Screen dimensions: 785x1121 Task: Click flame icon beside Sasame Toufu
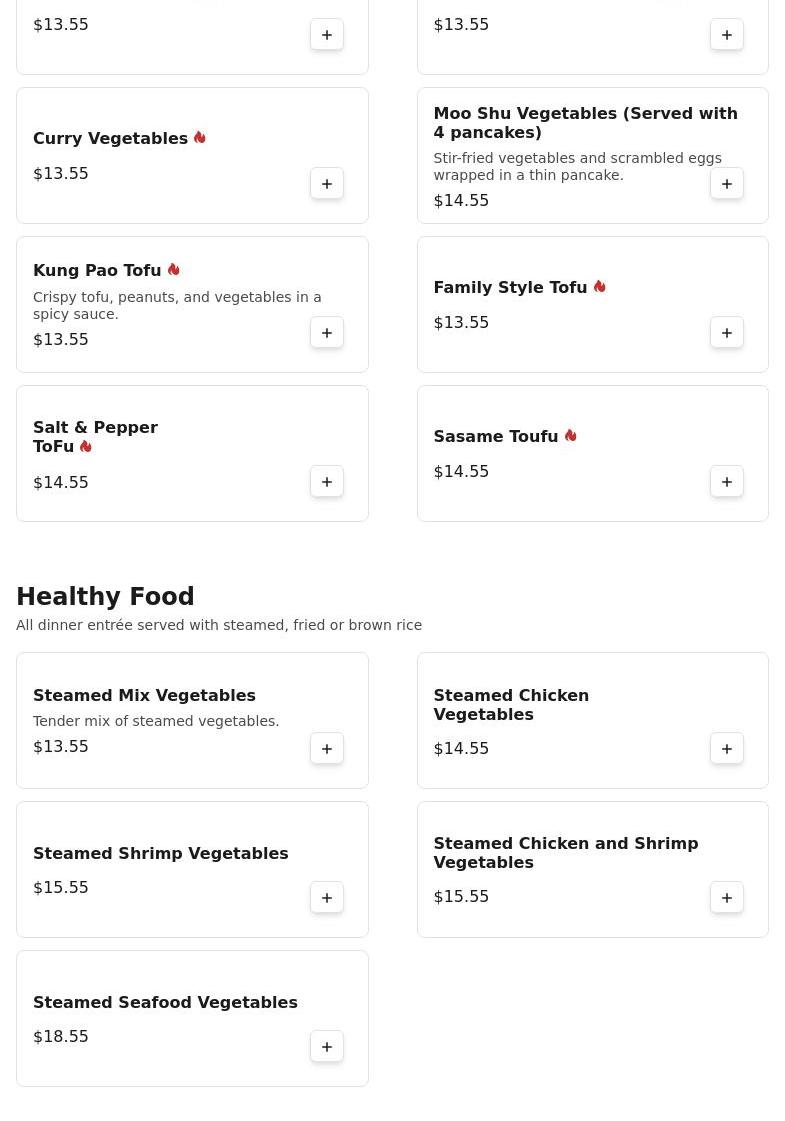click(x=571, y=436)
